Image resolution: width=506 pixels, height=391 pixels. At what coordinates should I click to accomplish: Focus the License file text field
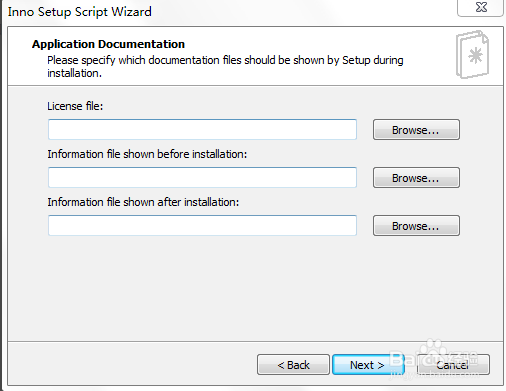click(202, 129)
